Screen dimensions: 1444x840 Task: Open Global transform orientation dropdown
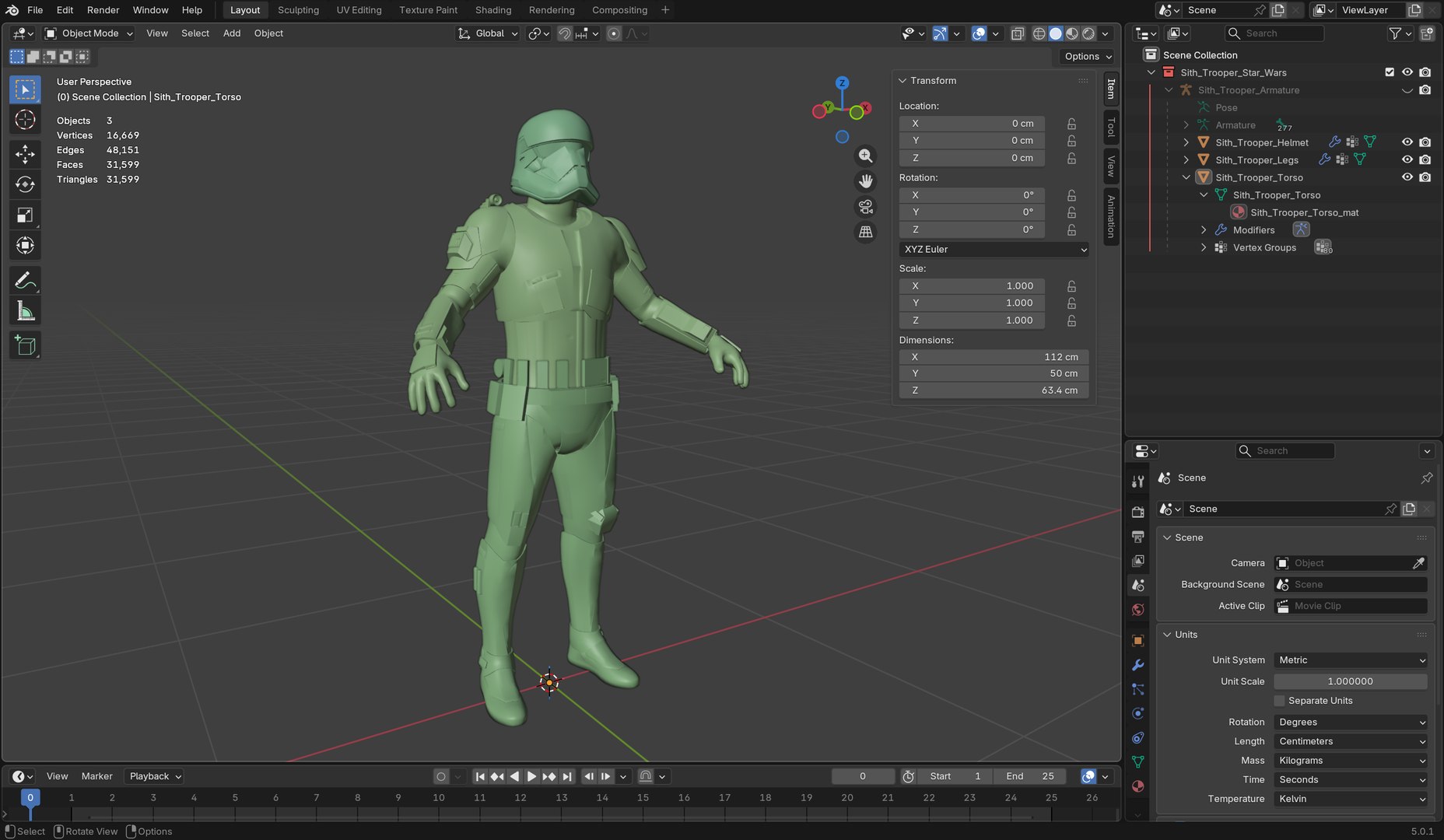coord(488,33)
